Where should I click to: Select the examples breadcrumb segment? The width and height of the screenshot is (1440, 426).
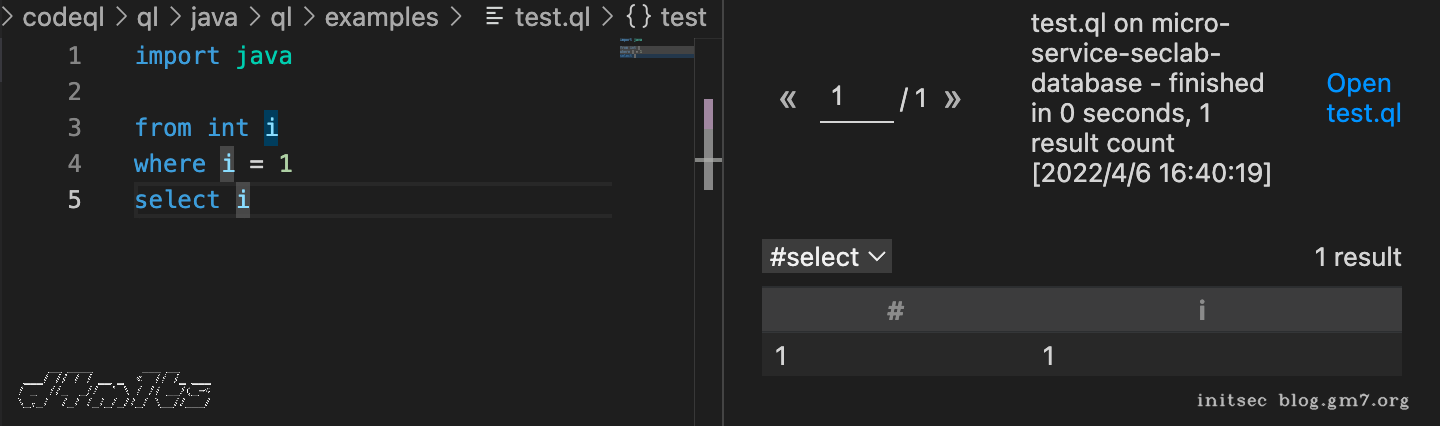[x=381, y=17]
